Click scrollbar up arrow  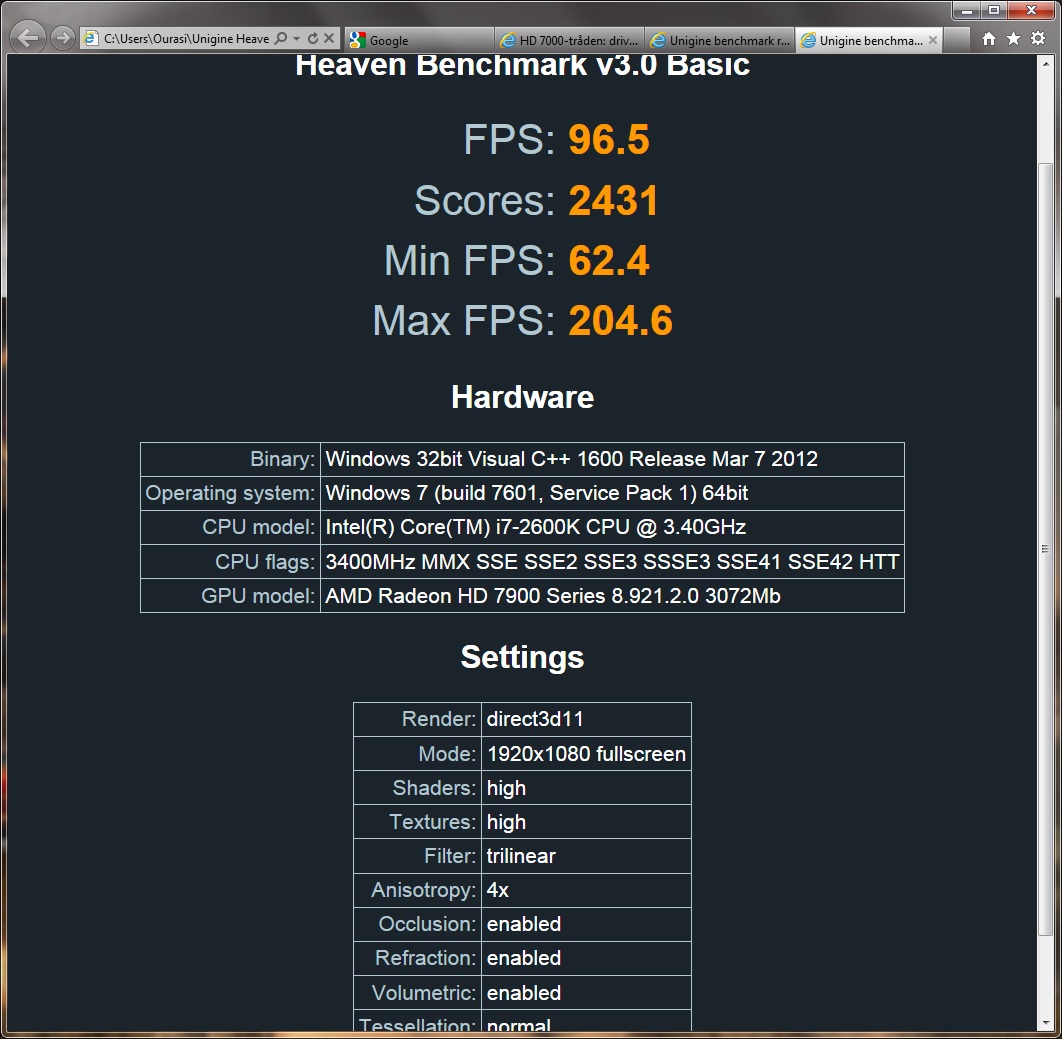pyautogui.click(x=1046, y=64)
